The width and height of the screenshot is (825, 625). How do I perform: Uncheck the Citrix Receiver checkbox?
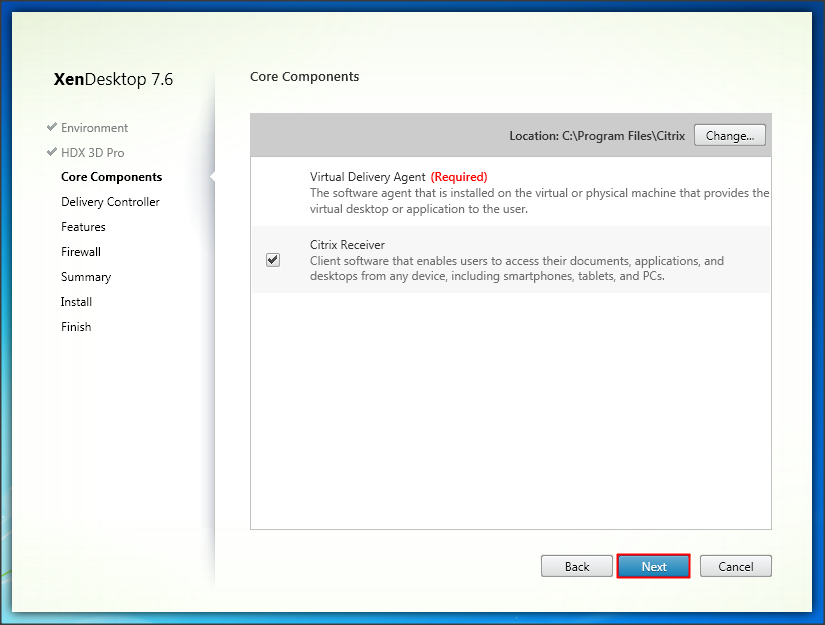273,260
